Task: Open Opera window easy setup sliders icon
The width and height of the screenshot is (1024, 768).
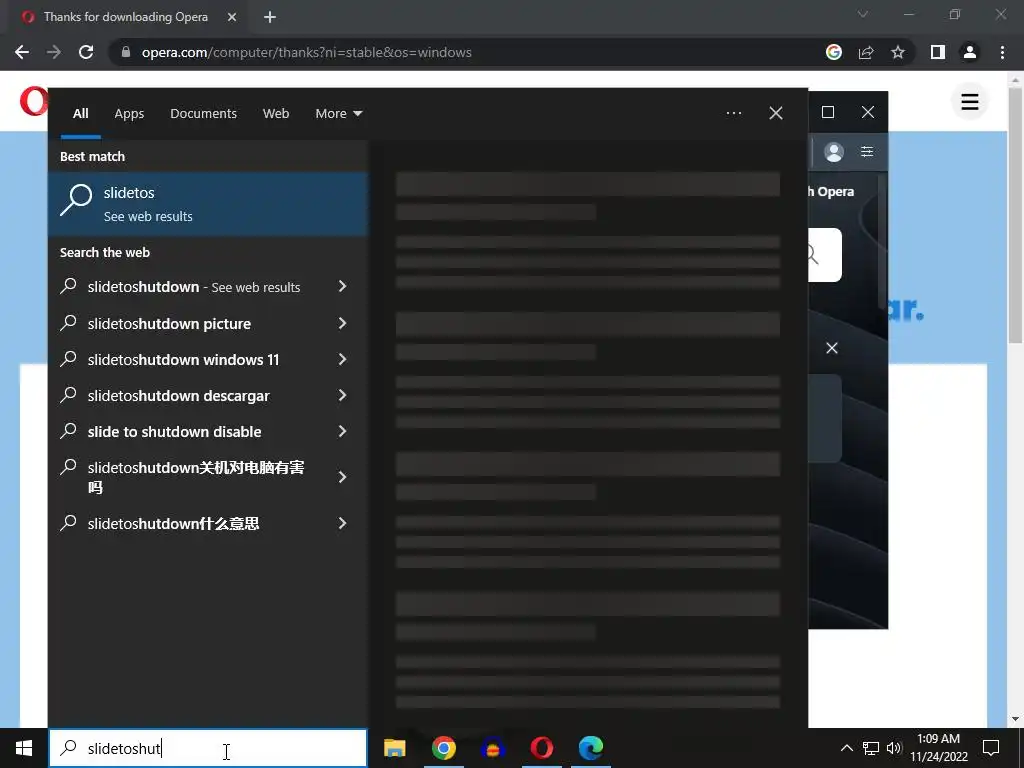Action: point(867,152)
